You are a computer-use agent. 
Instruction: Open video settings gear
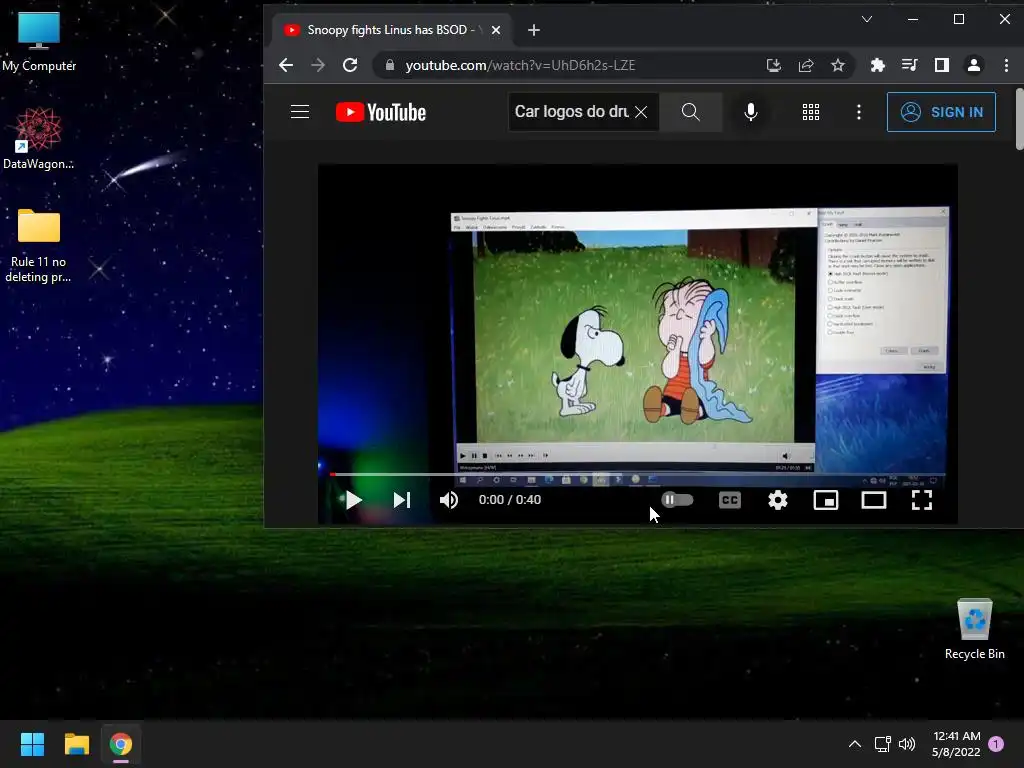point(777,500)
